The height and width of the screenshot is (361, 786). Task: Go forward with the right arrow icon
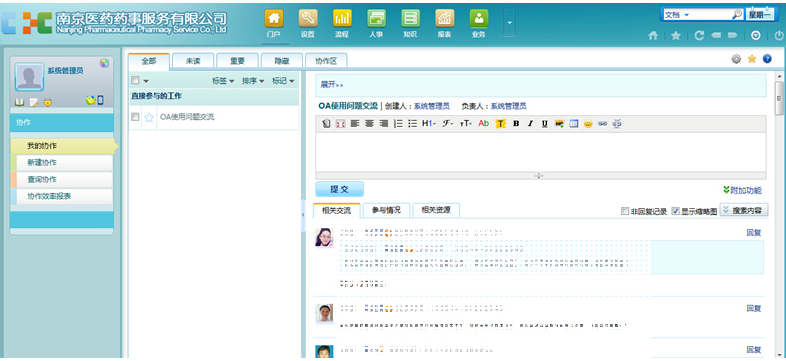pyautogui.click(x=732, y=36)
